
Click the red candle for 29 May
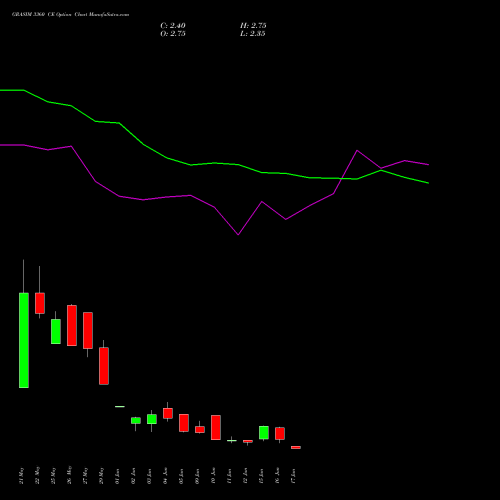coord(104,366)
